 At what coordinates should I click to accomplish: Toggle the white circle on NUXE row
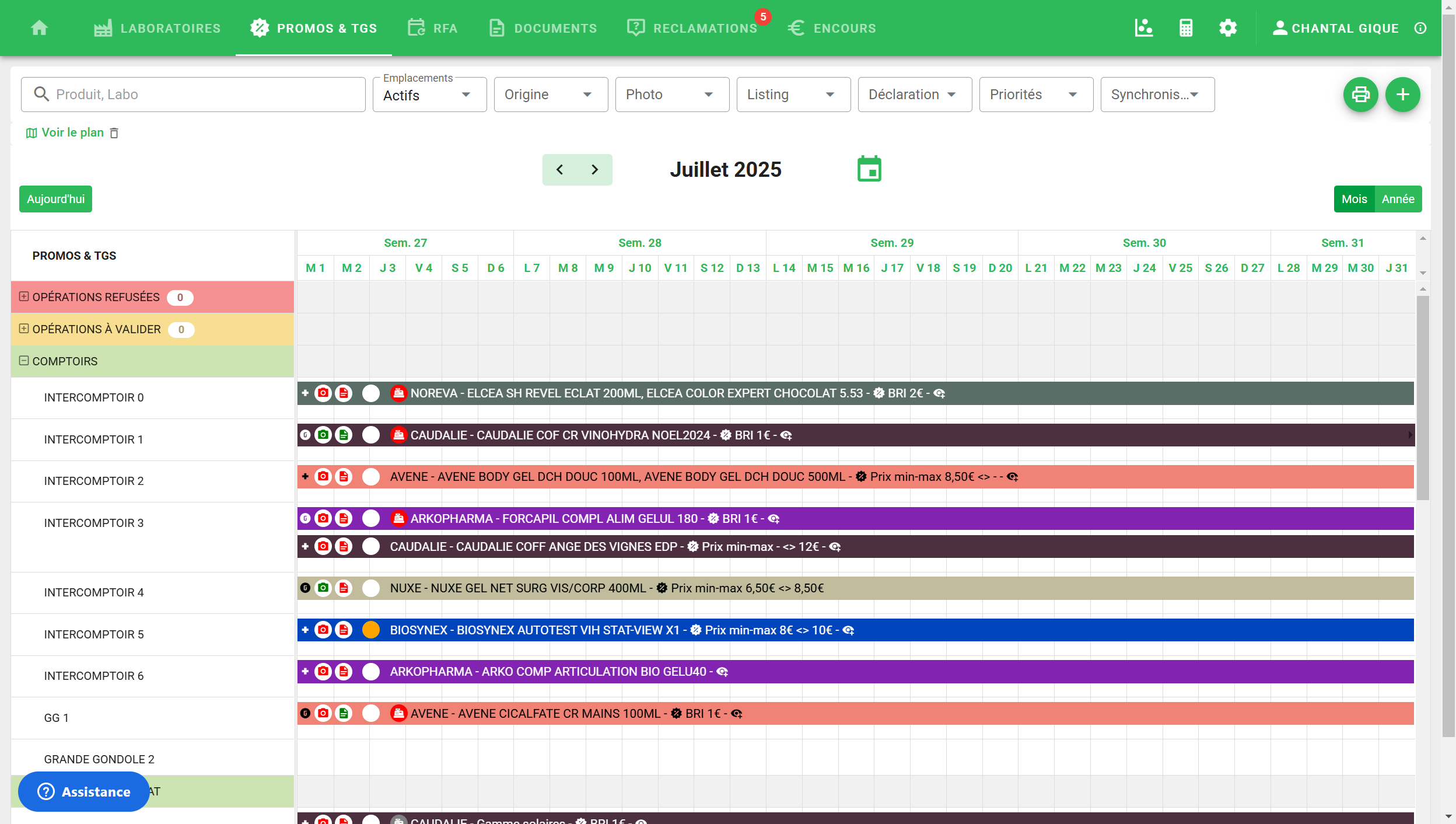(x=371, y=588)
